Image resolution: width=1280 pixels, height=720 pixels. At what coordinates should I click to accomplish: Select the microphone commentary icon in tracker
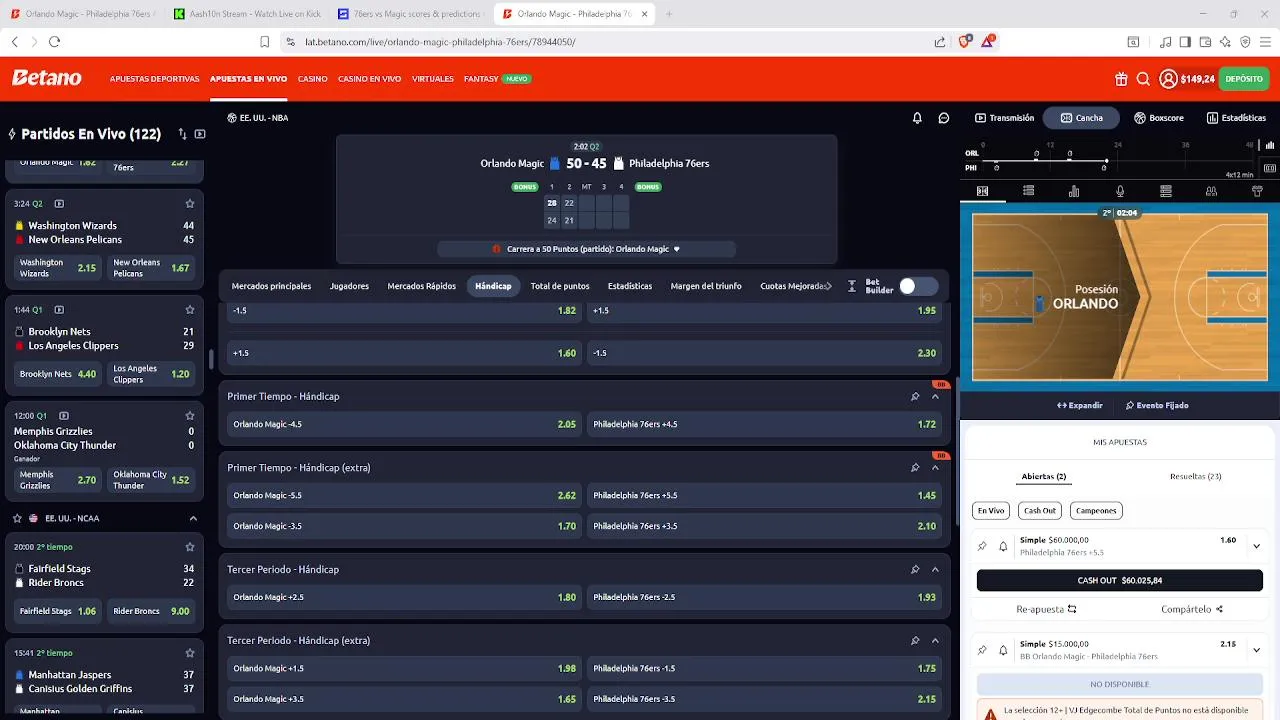click(1120, 191)
